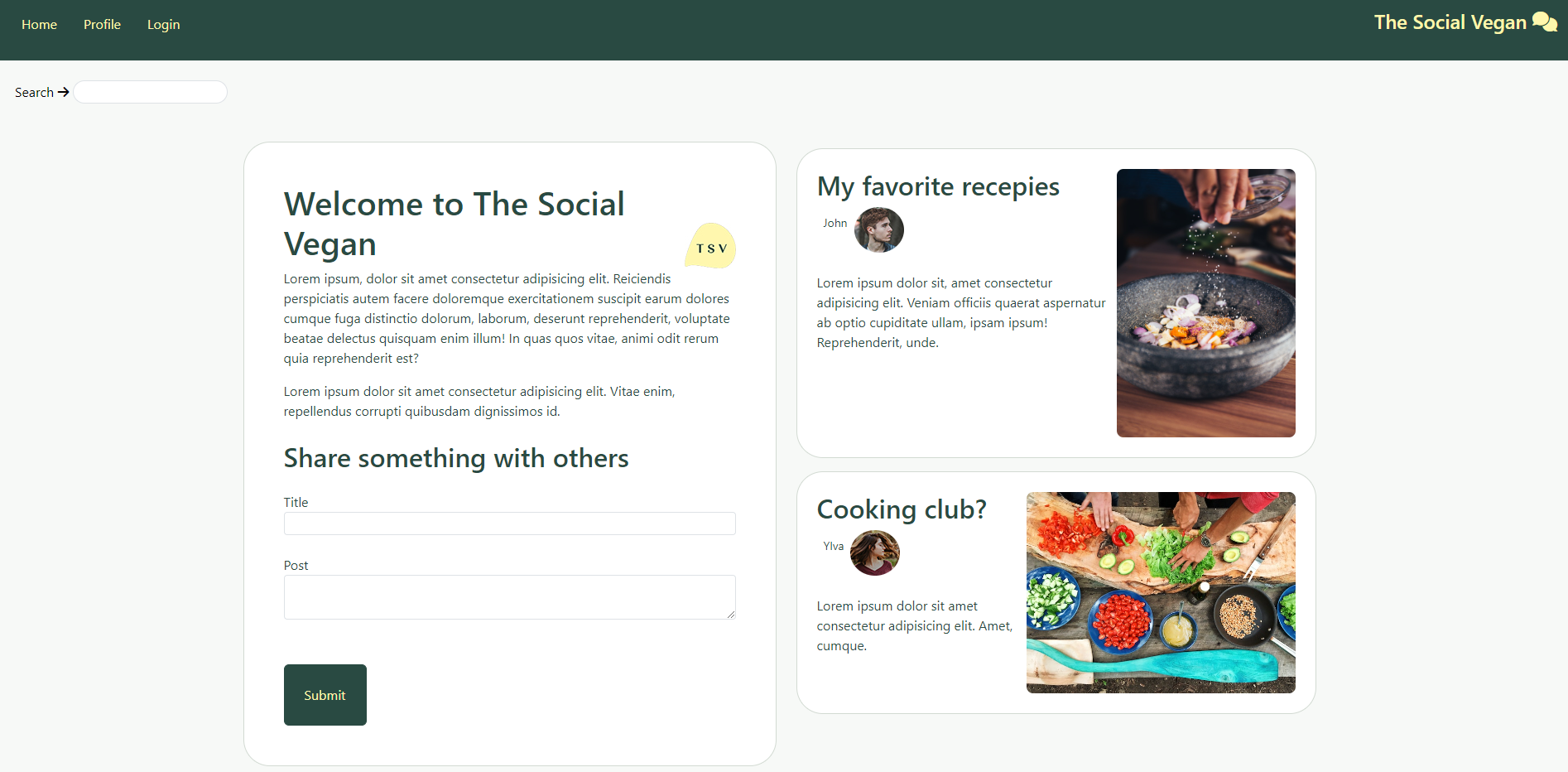Click the resize handle on the Post textarea
This screenshot has height=772, width=1568.
(x=731, y=615)
